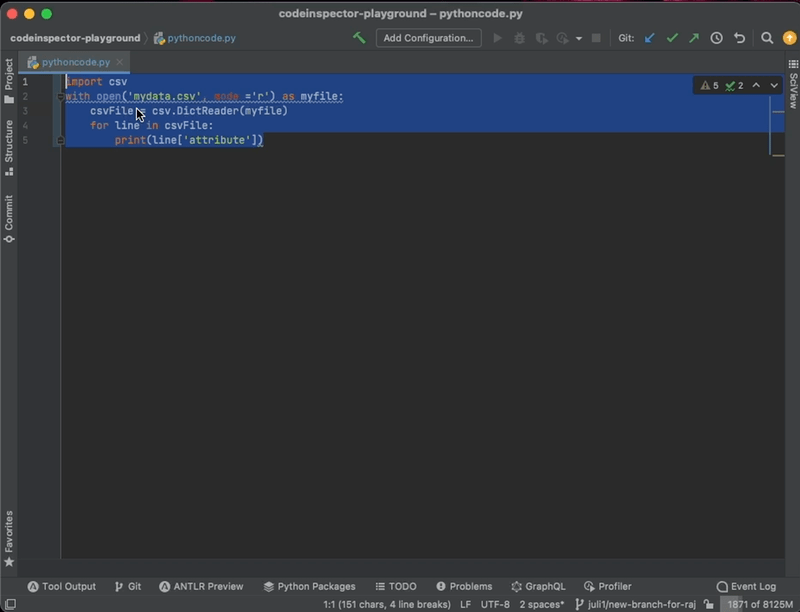Open the run configuration dropdown arrow
Screen dimensions: 800x612
[578, 39]
